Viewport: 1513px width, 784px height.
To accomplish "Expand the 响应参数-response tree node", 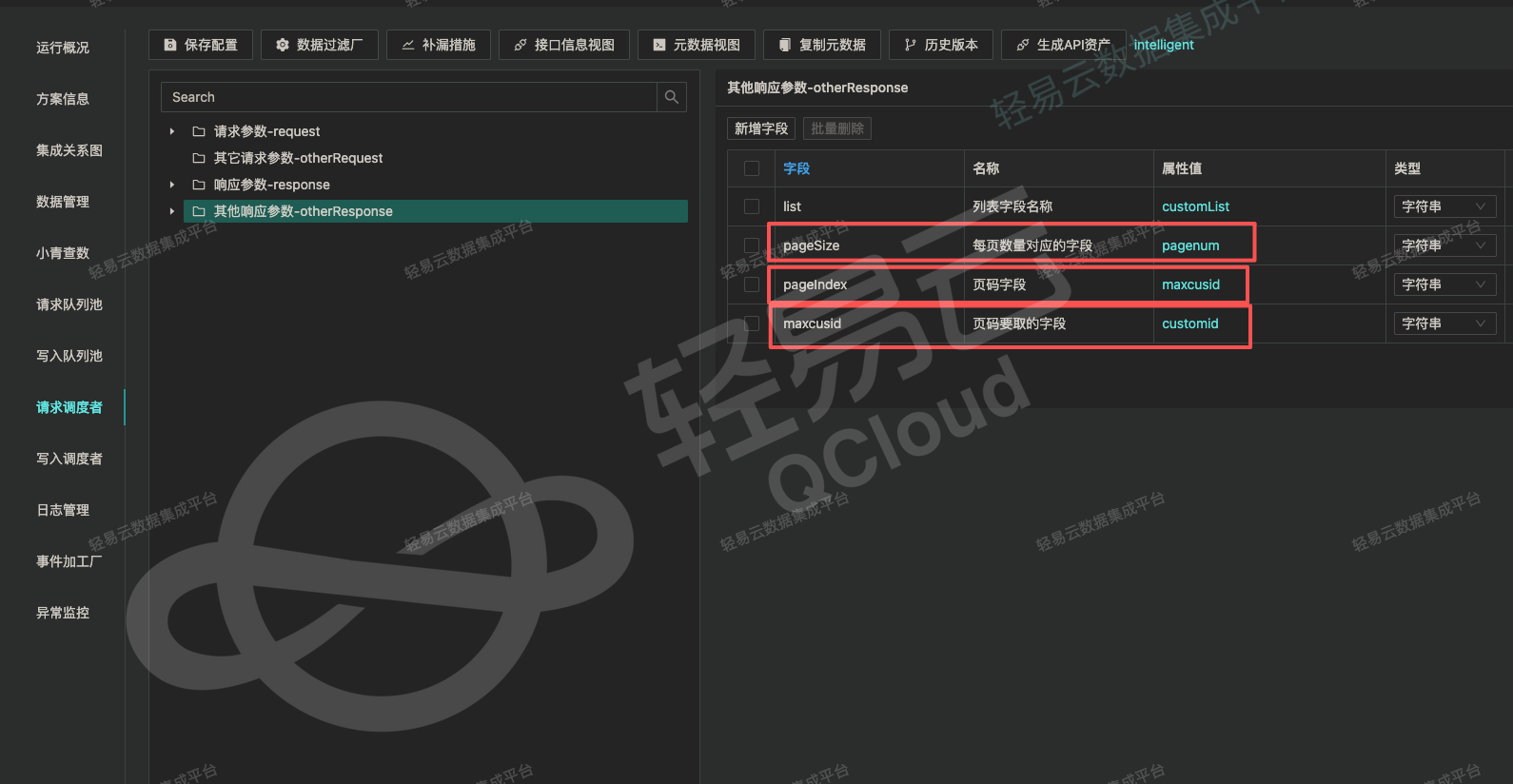I will pyautogui.click(x=172, y=185).
